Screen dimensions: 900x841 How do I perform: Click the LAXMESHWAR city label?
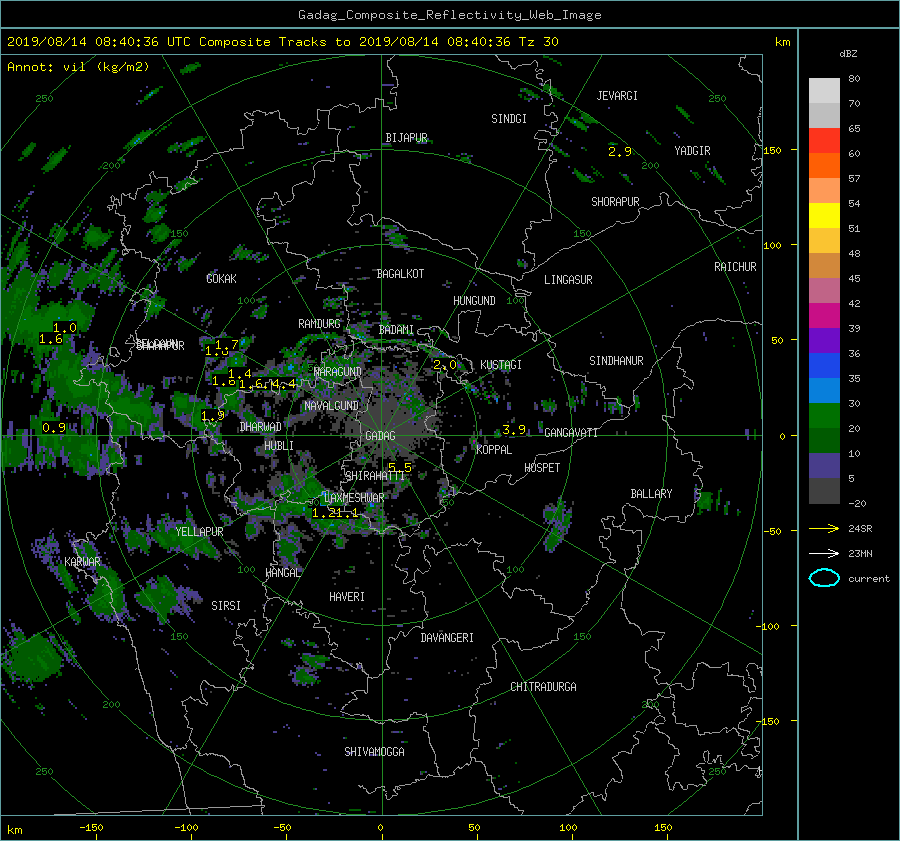pos(354,498)
